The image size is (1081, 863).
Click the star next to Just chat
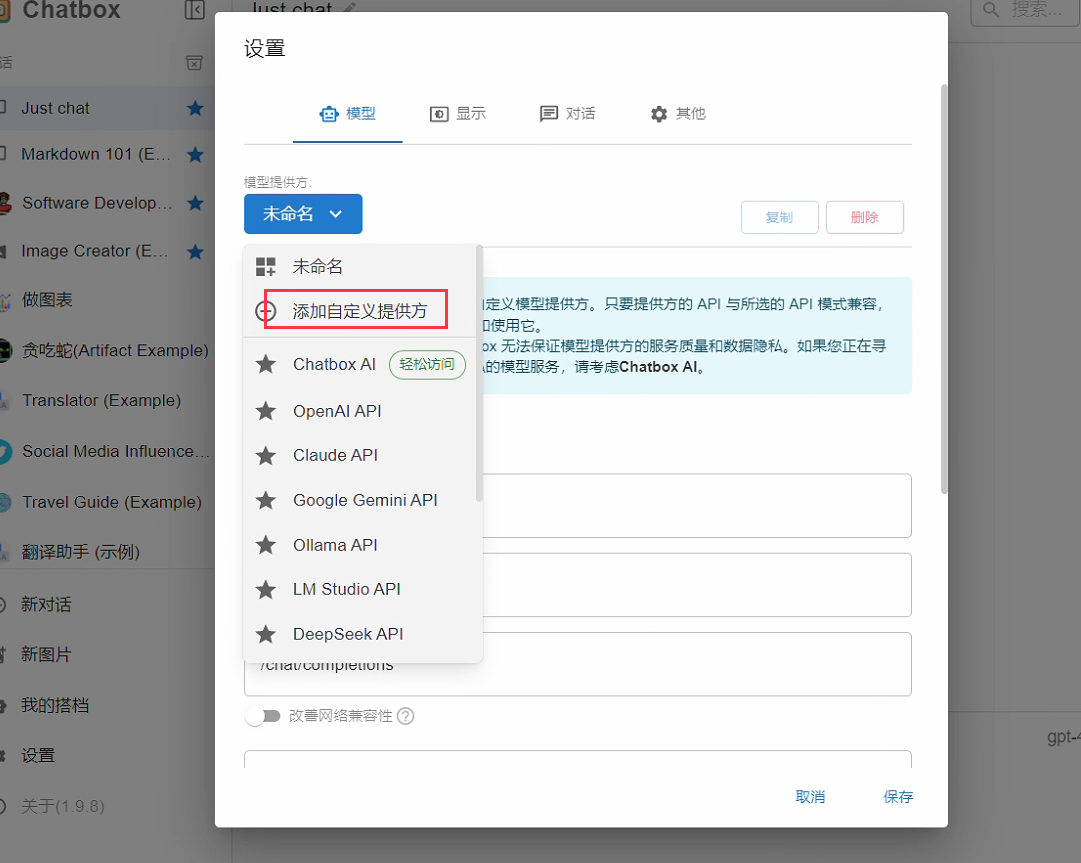195,108
